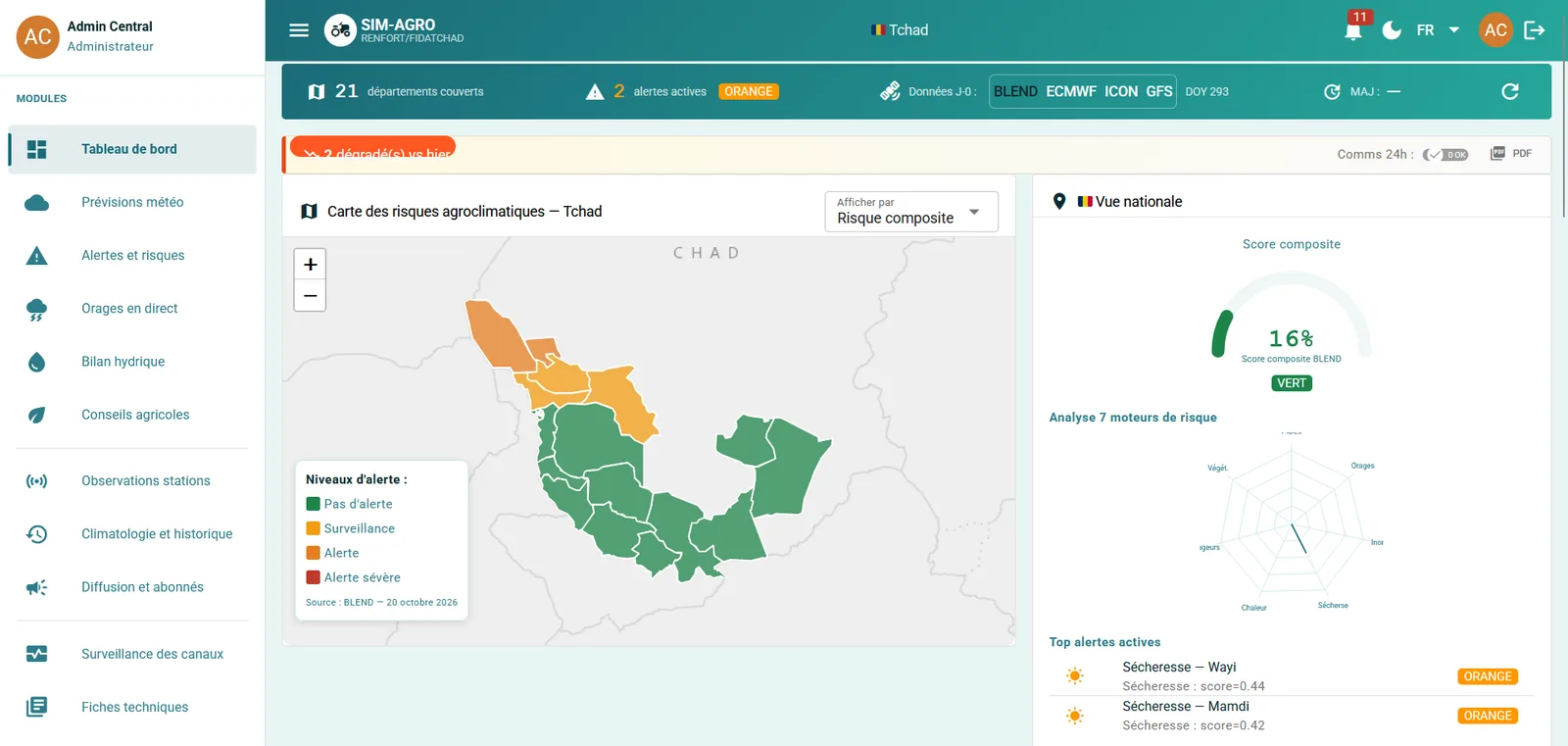Click the Comms 24h status chip
Viewport: 1568px width, 746px height.
pyautogui.click(x=1446, y=154)
